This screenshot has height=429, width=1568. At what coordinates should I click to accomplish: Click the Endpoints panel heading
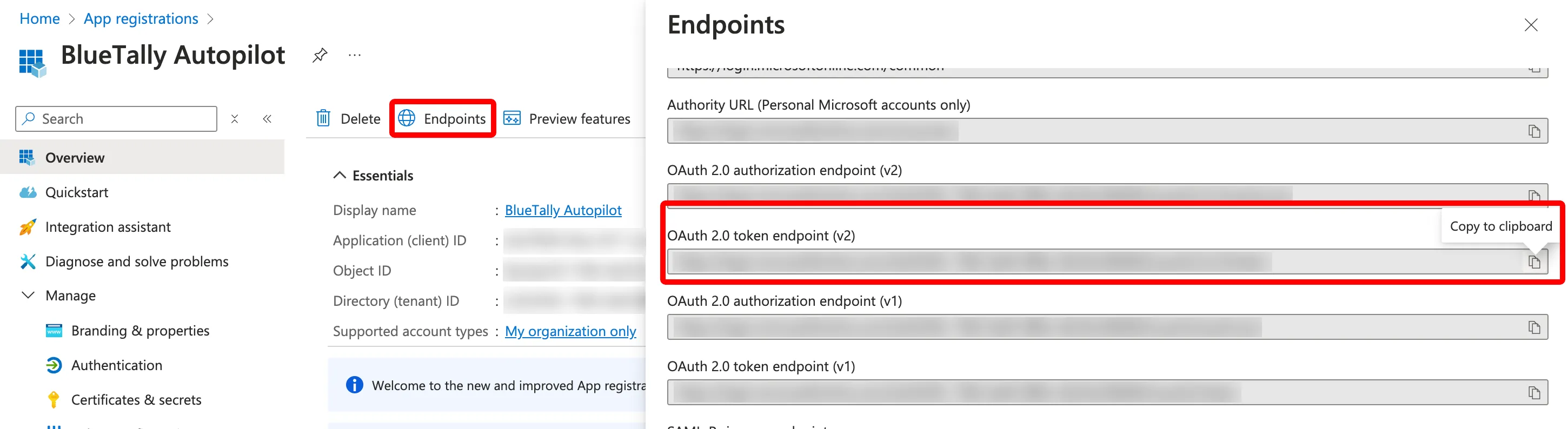tap(726, 25)
